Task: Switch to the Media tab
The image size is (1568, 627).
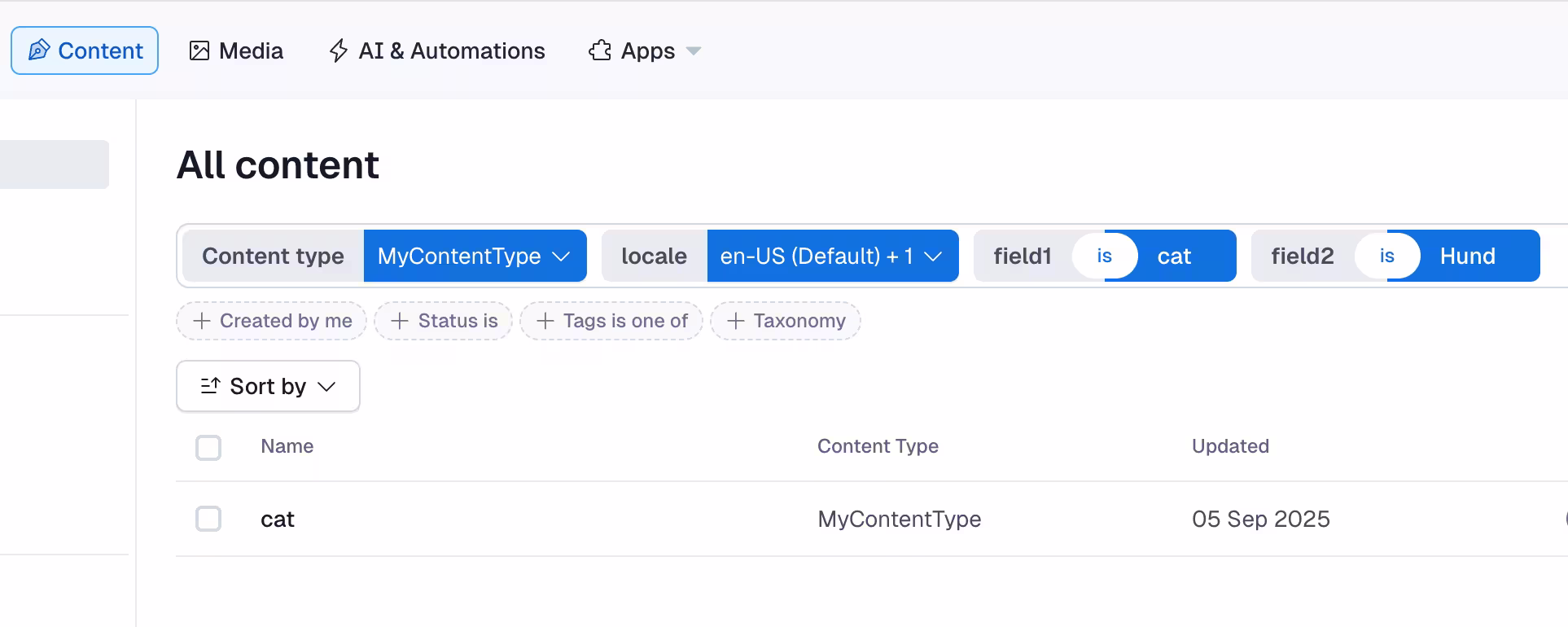Action: click(236, 50)
